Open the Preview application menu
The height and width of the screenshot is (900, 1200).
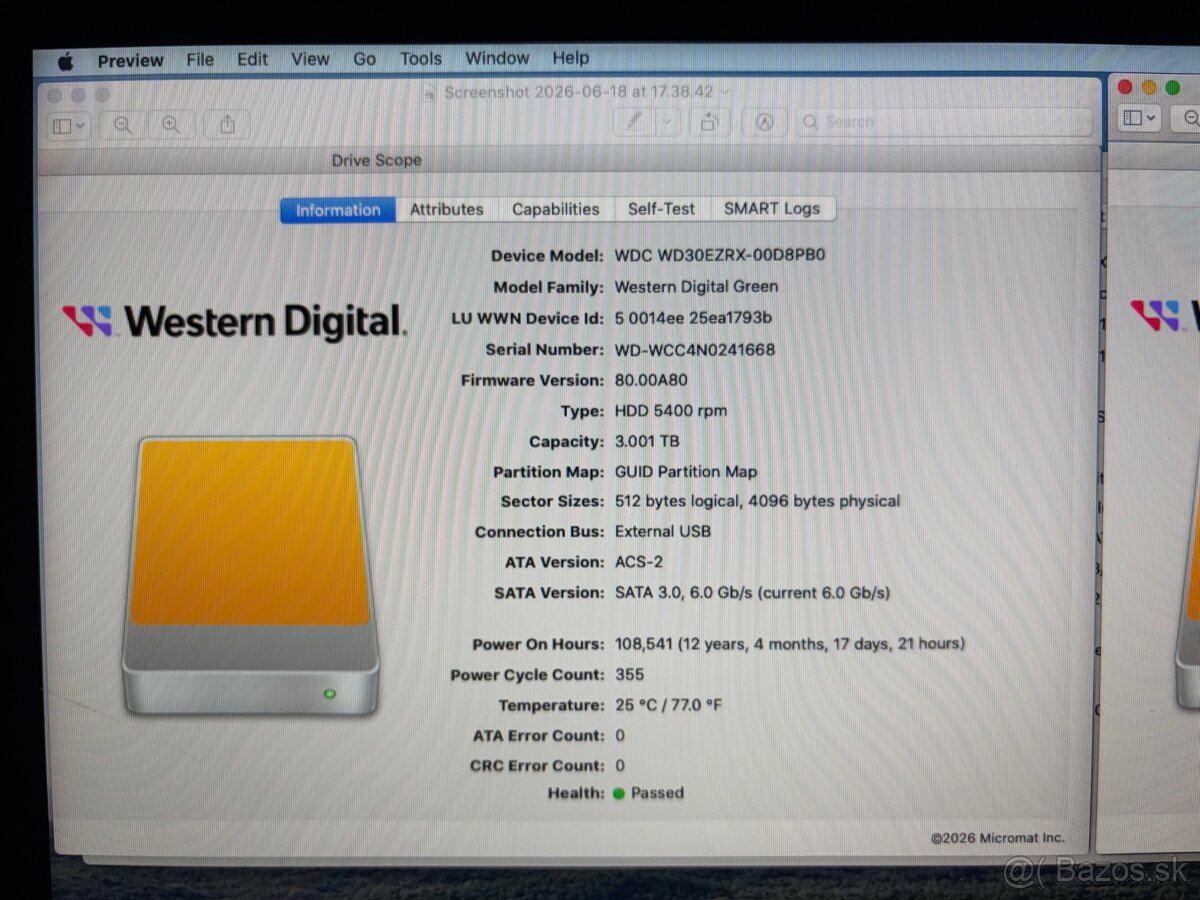point(130,60)
